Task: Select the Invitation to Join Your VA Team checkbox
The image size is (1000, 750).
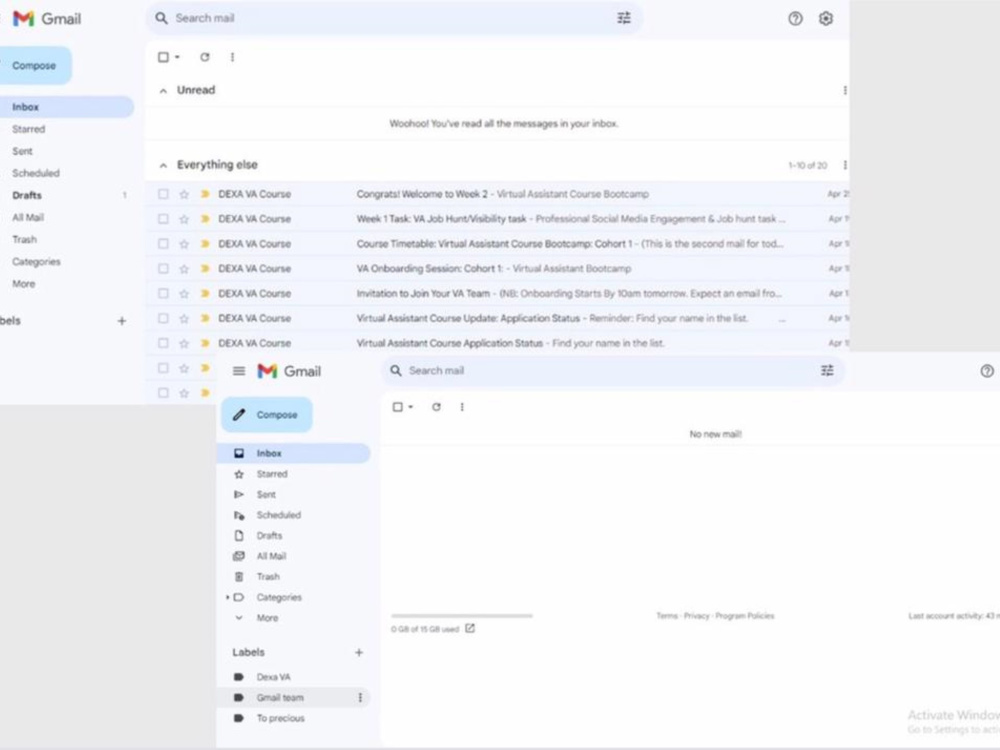Action: [163, 293]
